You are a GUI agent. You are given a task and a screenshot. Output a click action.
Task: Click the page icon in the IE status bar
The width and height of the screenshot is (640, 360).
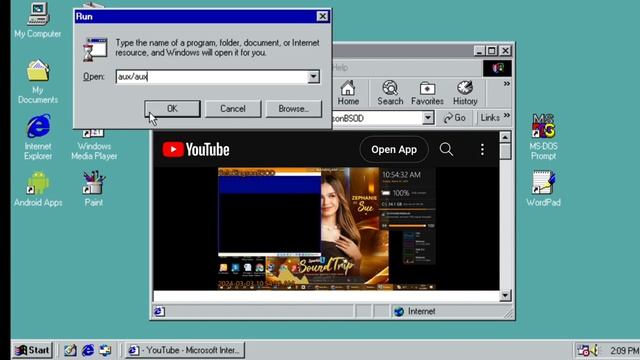click(x=159, y=311)
